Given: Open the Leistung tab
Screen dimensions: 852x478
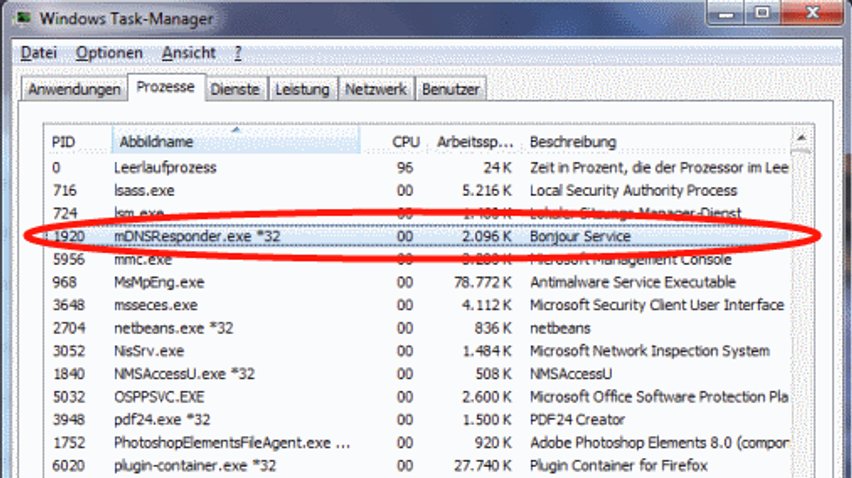Looking at the screenshot, I should (x=302, y=89).
